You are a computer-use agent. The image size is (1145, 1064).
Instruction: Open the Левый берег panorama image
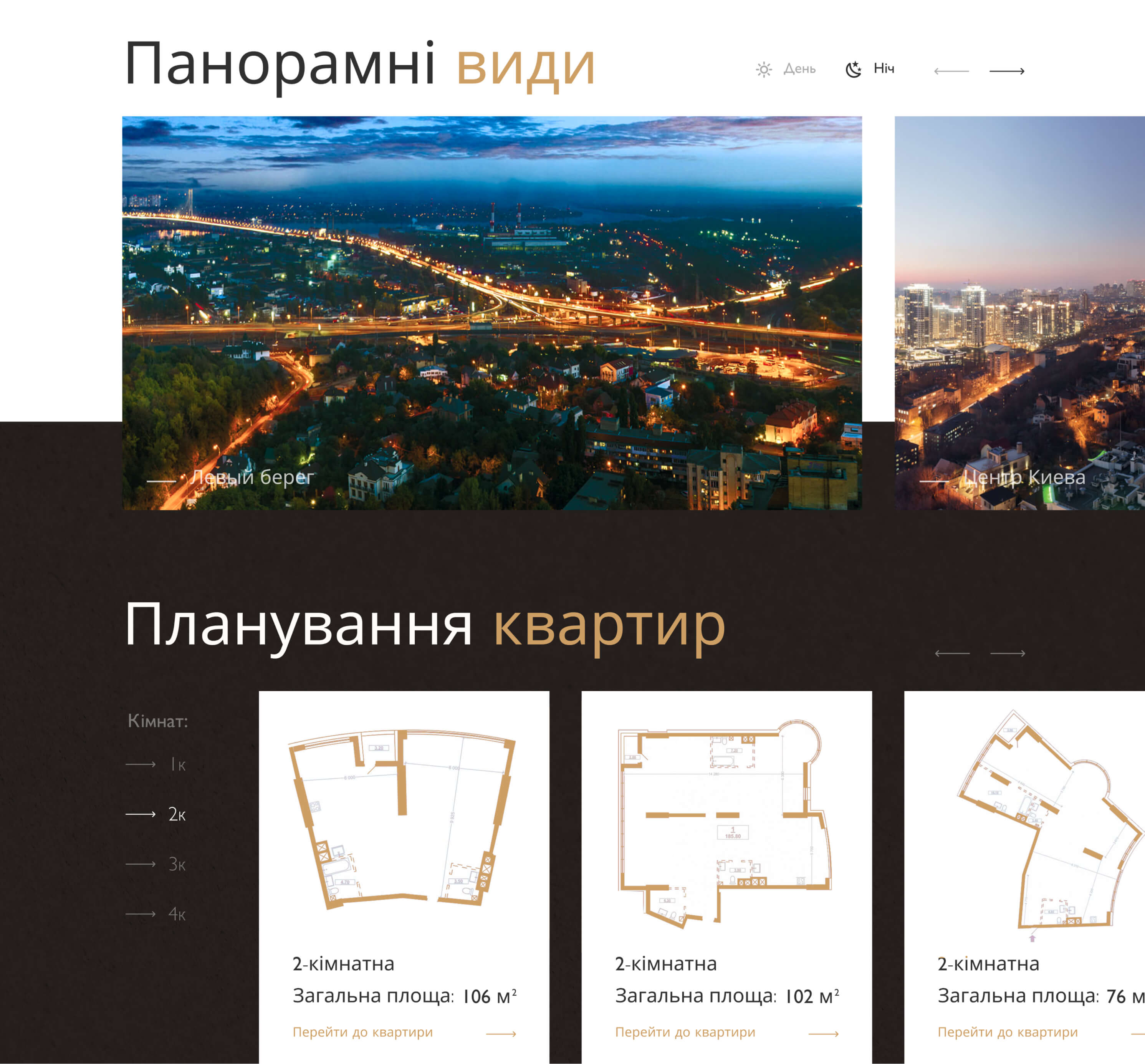[x=491, y=313]
